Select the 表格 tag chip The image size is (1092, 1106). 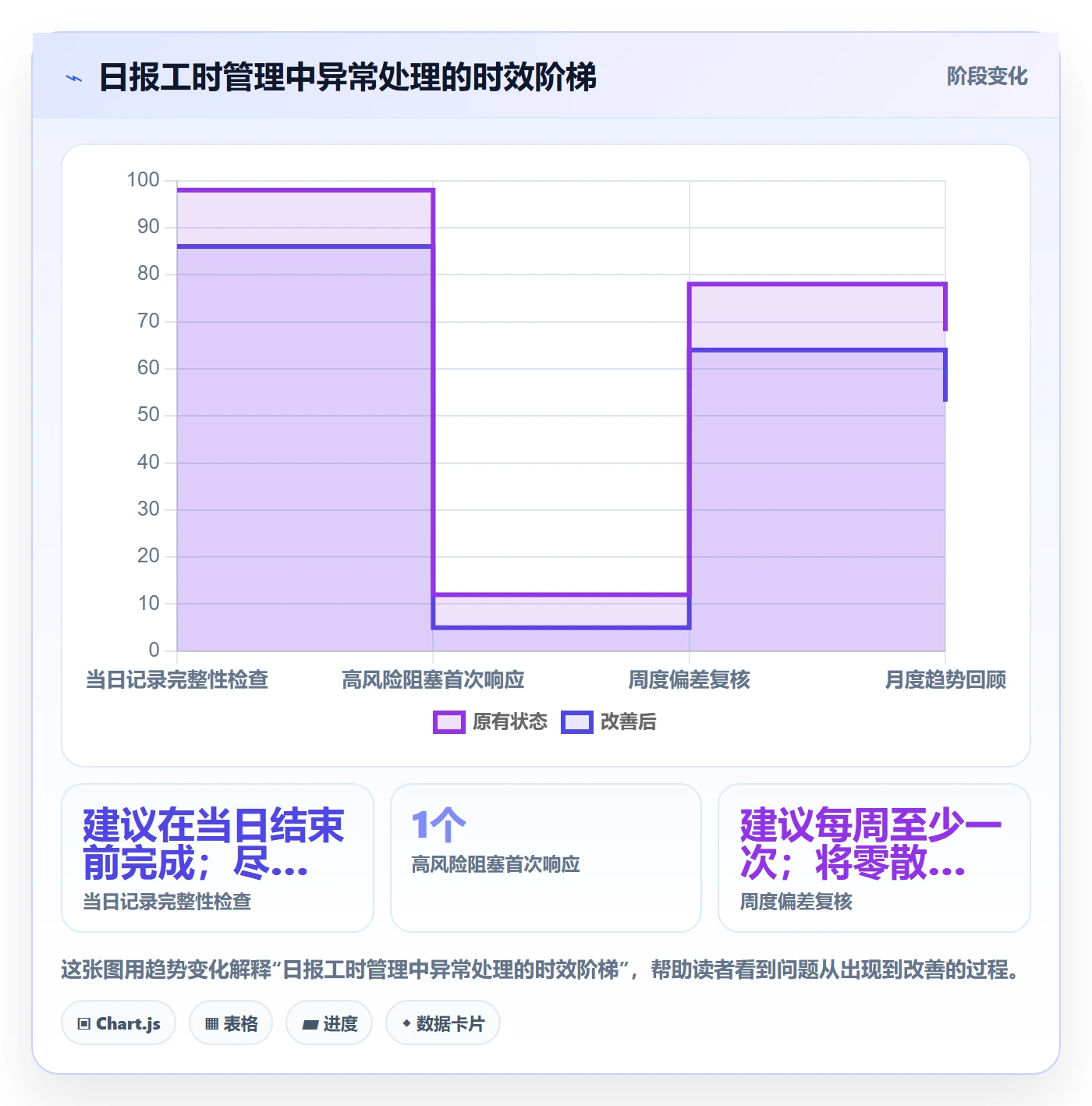coord(231,1023)
